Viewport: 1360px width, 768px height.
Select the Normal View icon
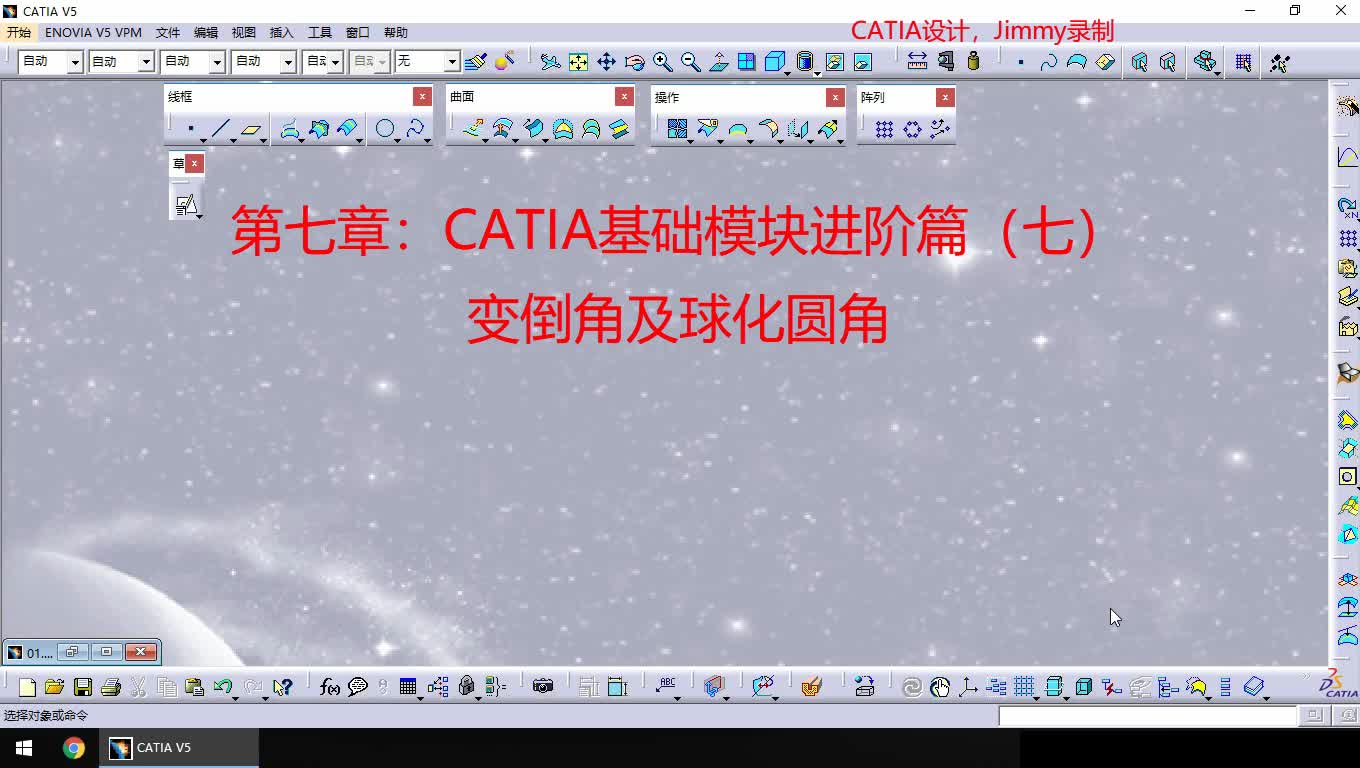point(718,62)
